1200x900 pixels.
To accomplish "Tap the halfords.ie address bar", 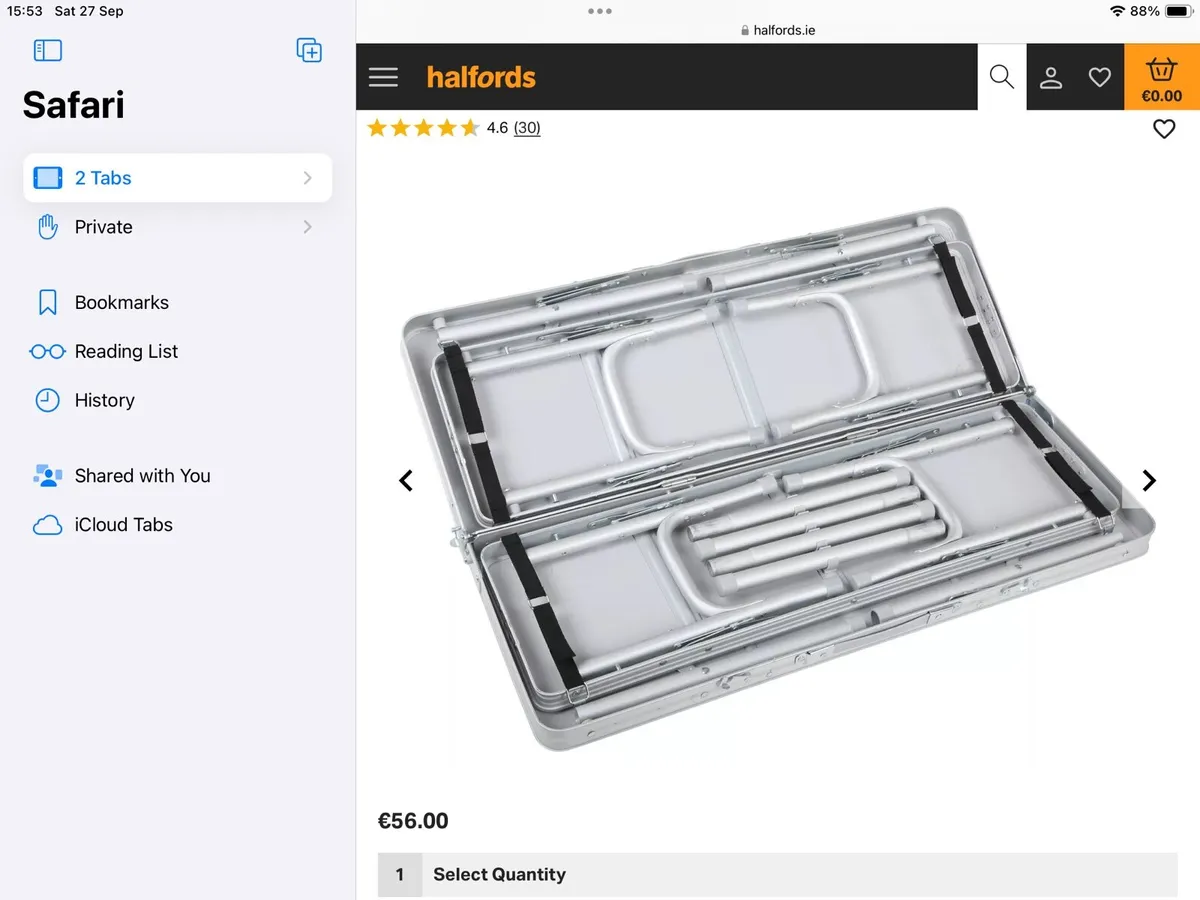I will click(x=778, y=30).
